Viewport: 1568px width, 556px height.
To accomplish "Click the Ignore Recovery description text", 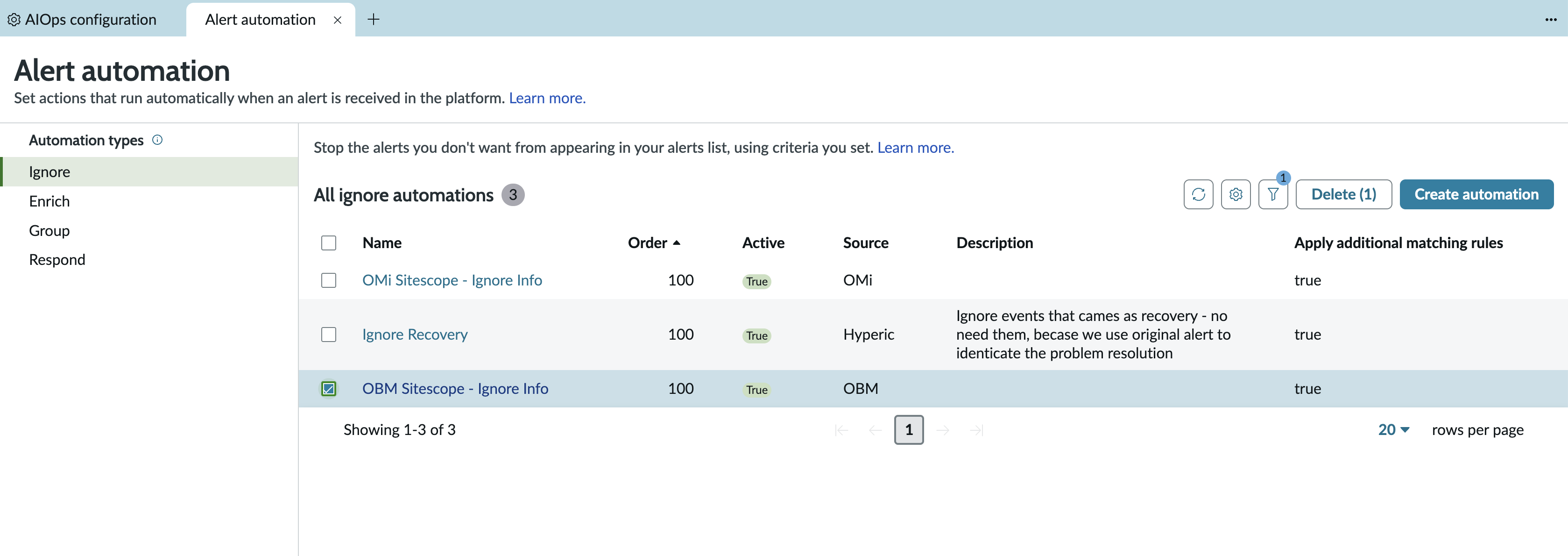I will click(1093, 335).
